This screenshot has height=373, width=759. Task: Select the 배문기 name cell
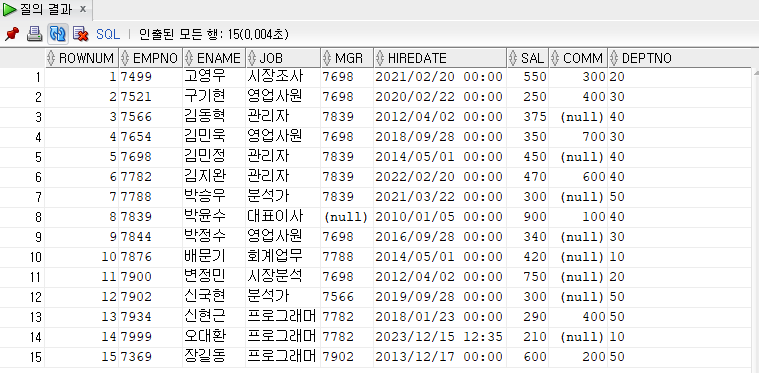(214, 257)
